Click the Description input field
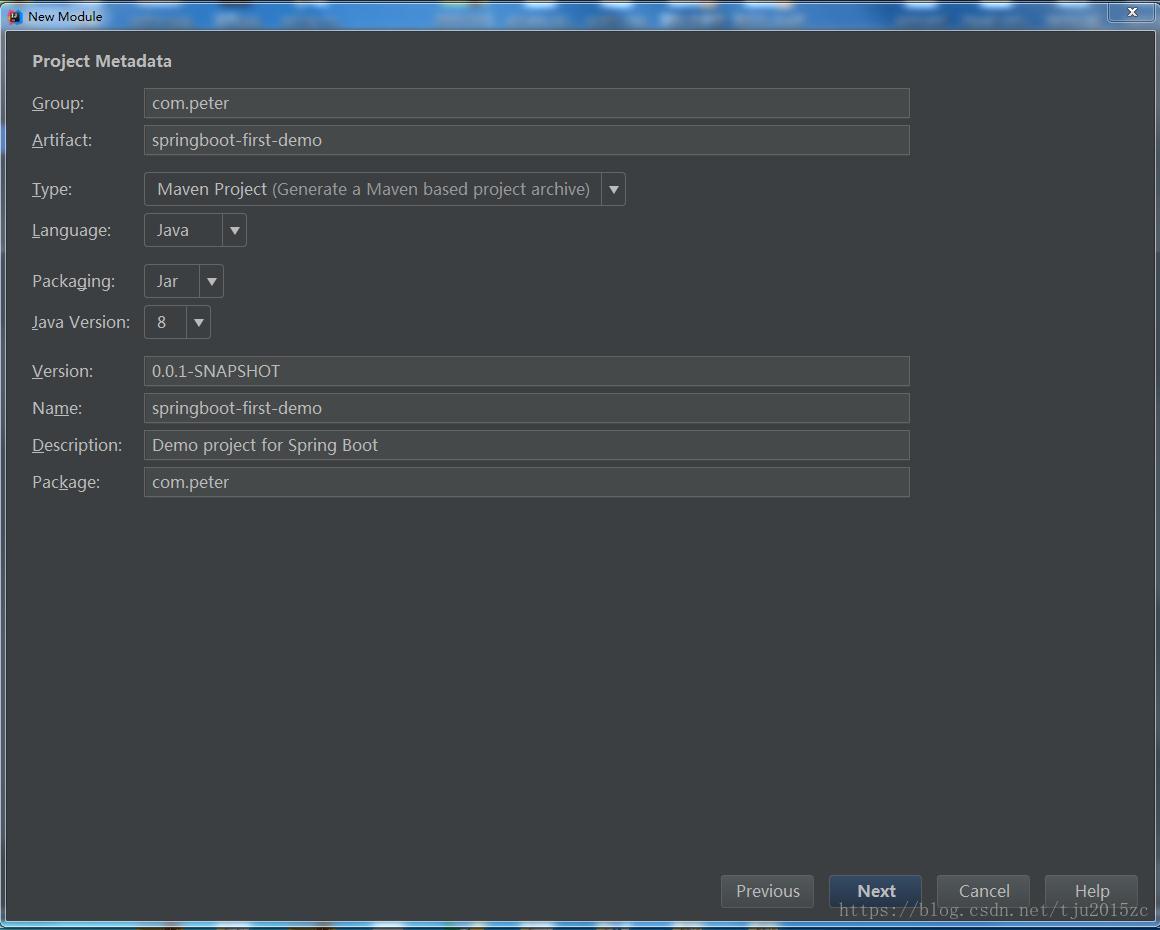The width and height of the screenshot is (1160, 930). tap(526, 445)
